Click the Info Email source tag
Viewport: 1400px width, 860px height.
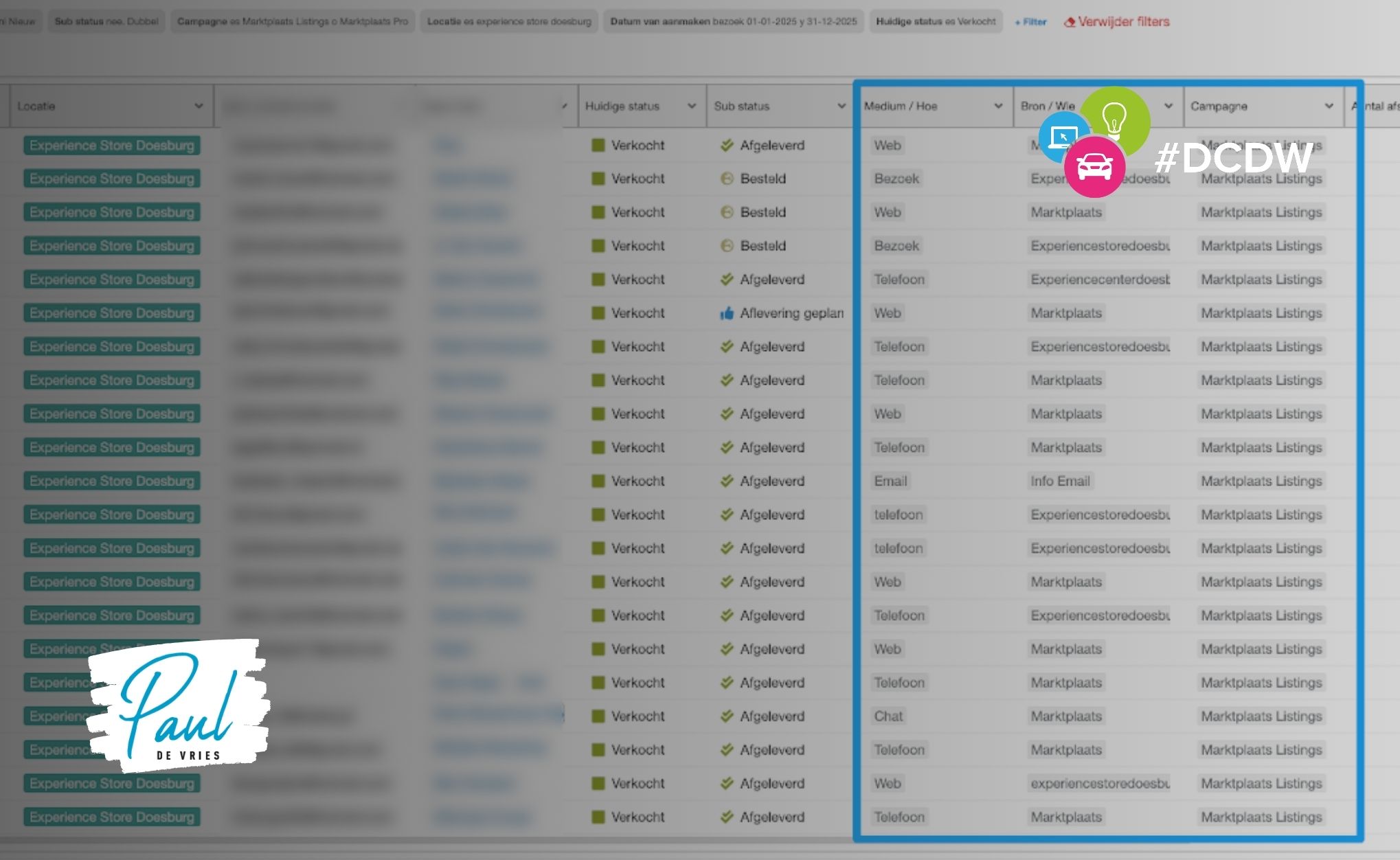coord(1059,481)
